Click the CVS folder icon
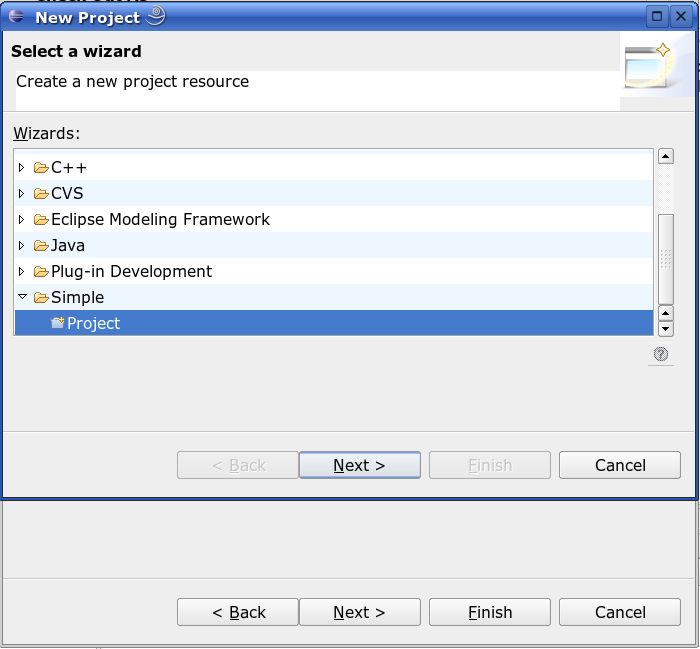The height and width of the screenshot is (649, 700). [41, 194]
